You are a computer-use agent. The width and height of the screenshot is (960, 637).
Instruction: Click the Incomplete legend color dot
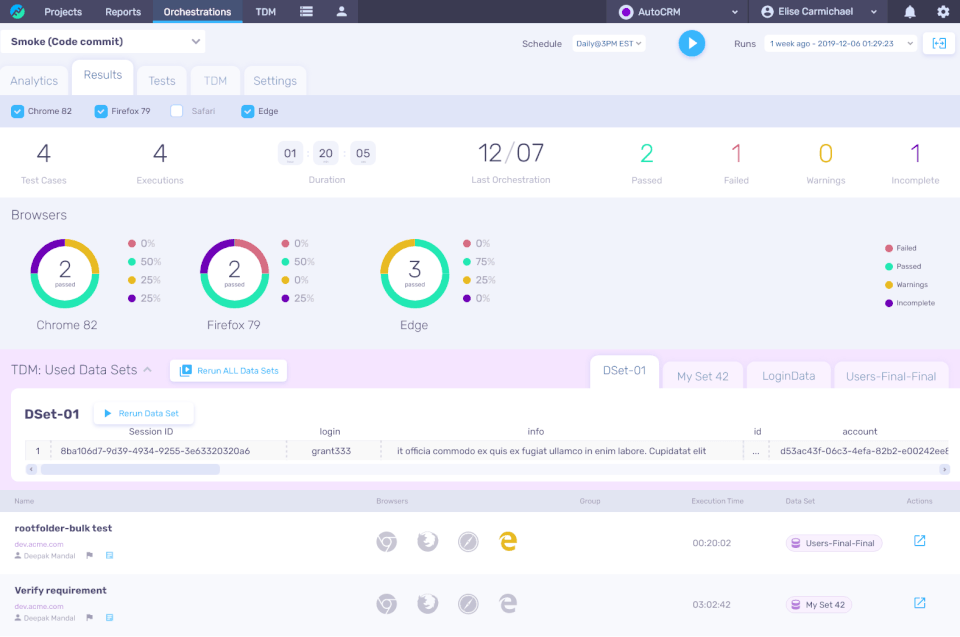(x=889, y=303)
